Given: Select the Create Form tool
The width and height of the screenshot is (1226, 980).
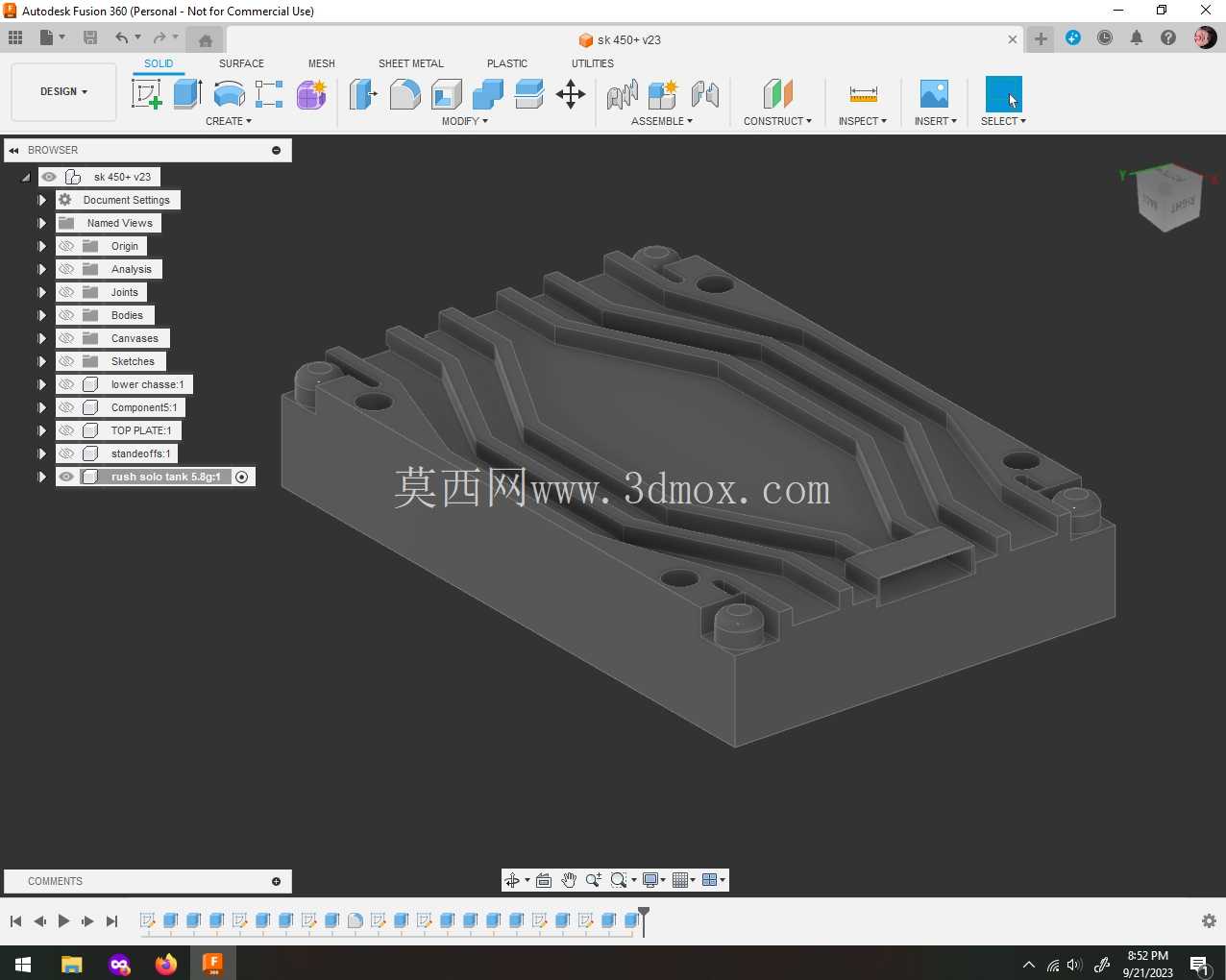Looking at the screenshot, I should (x=311, y=94).
